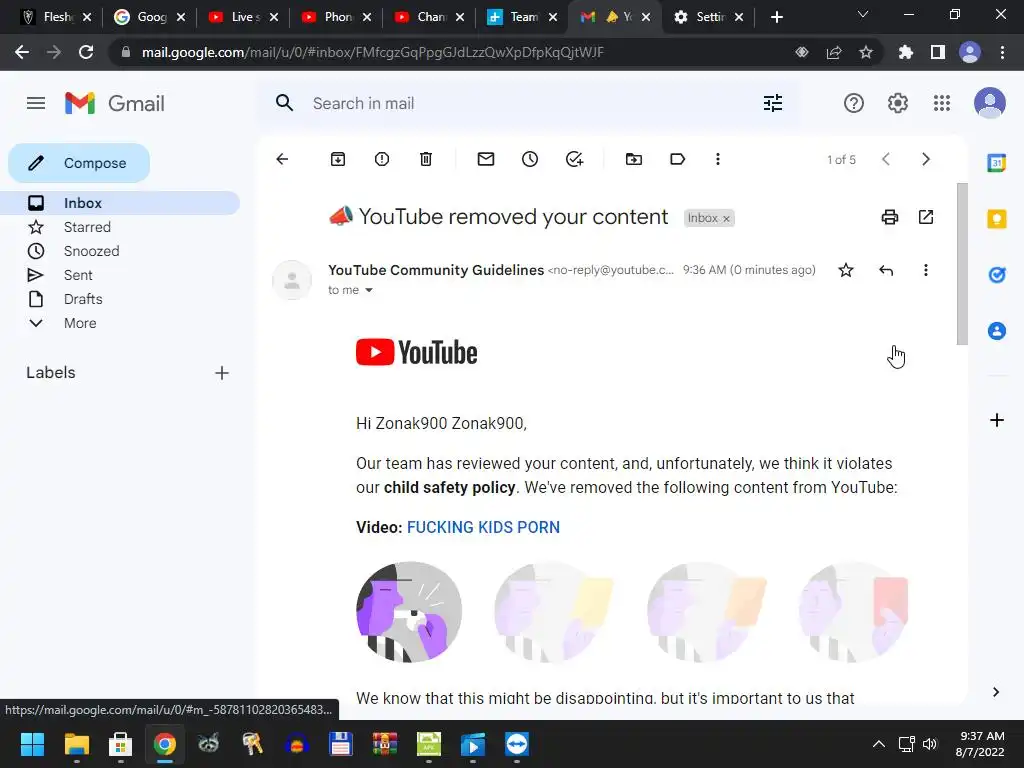Mark the email as unread
The height and width of the screenshot is (768, 1024).
coord(486,159)
